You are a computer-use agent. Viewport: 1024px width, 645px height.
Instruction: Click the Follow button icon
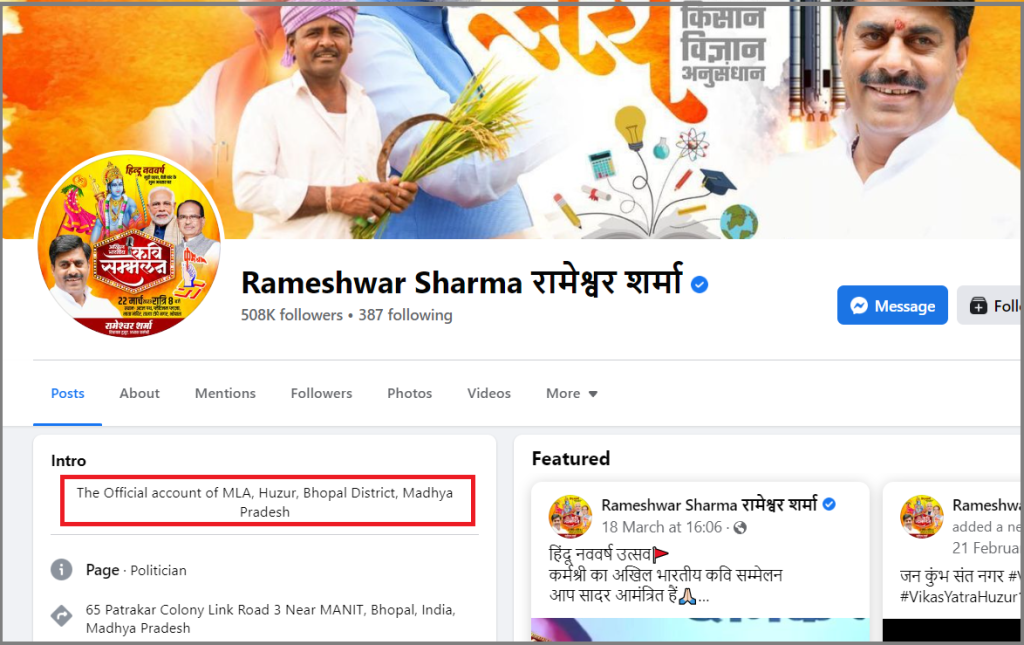[x=978, y=306]
